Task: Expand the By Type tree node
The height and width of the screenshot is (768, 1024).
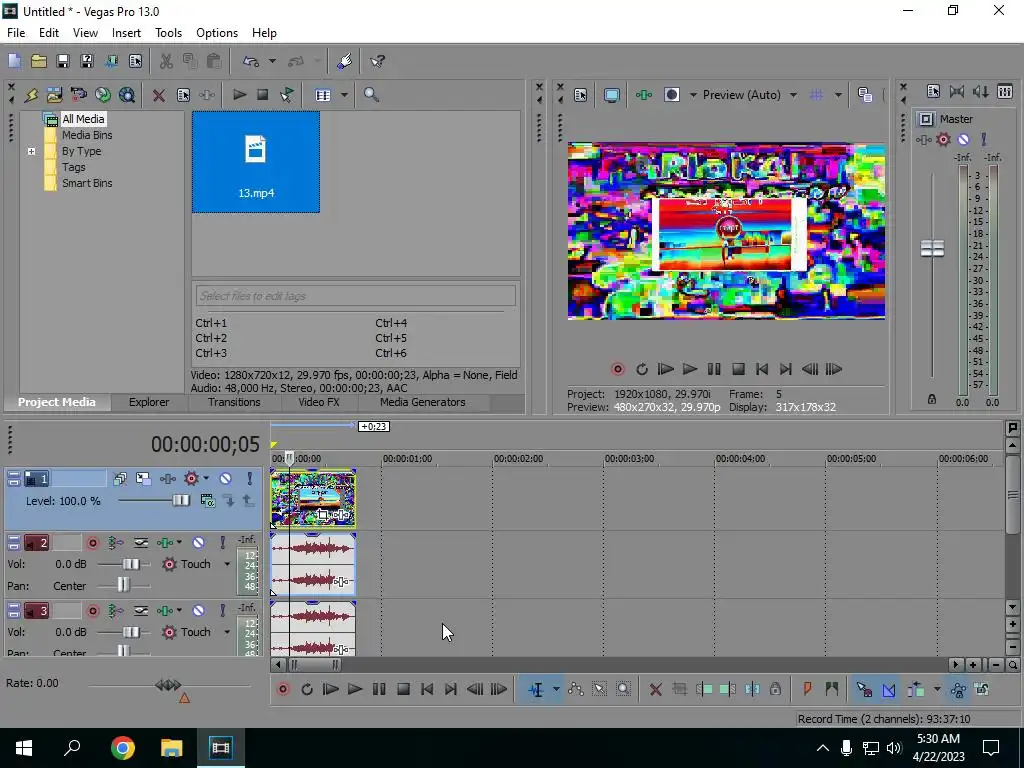Action: pyautogui.click(x=31, y=152)
